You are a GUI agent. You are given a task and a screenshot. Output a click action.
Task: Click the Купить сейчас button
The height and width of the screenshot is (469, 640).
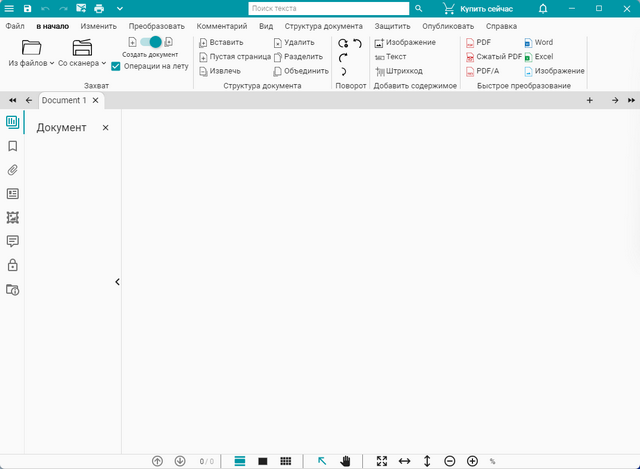478,8
